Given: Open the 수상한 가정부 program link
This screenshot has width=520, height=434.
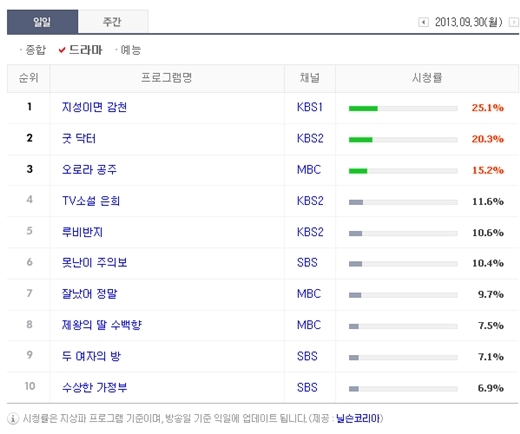Looking at the screenshot, I should click(x=94, y=388).
